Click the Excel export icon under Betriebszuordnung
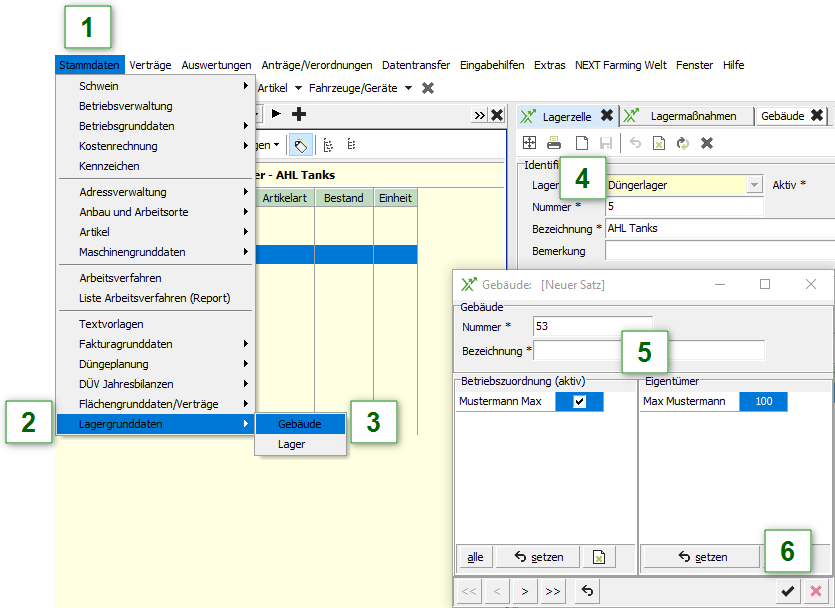The height and width of the screenshot is (608, 835). [598, 557]
